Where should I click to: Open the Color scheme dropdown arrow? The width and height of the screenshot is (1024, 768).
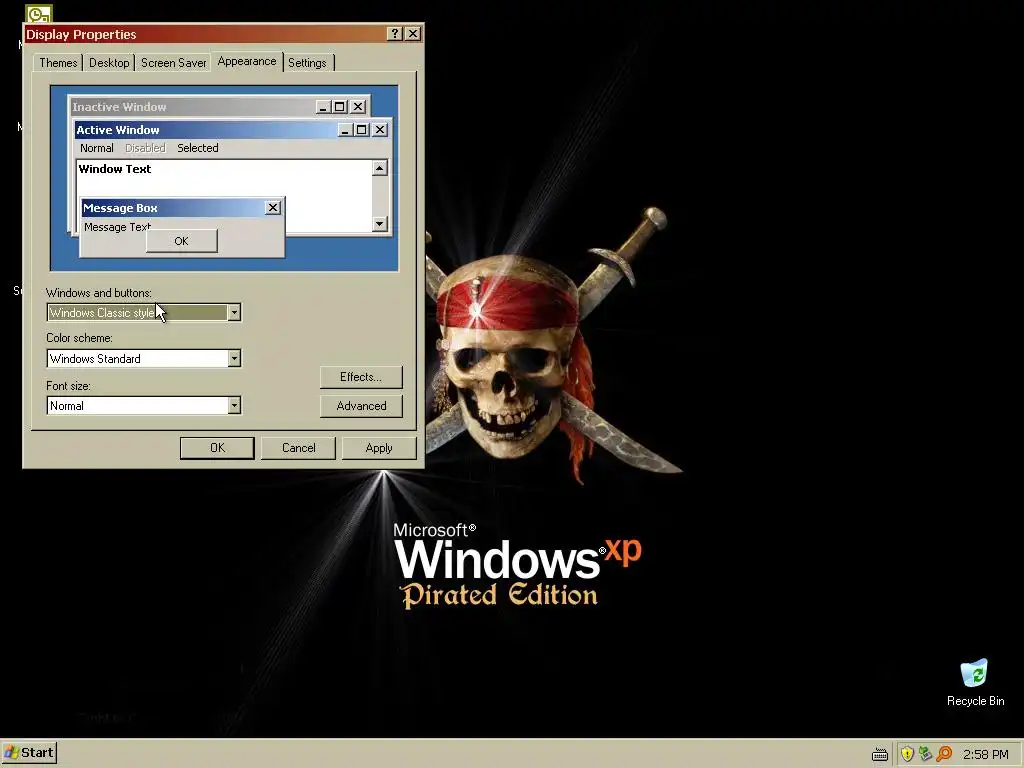pos(234,359)
